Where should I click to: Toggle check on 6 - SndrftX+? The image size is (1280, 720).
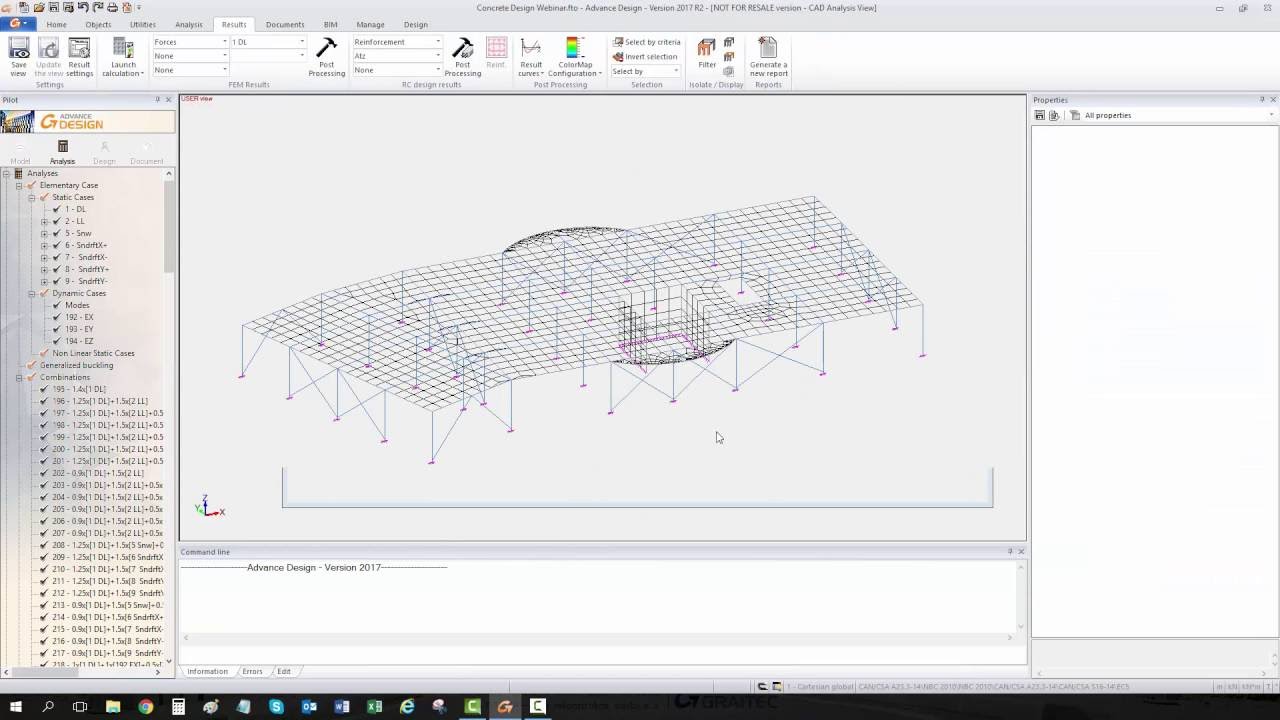[57, 245]
